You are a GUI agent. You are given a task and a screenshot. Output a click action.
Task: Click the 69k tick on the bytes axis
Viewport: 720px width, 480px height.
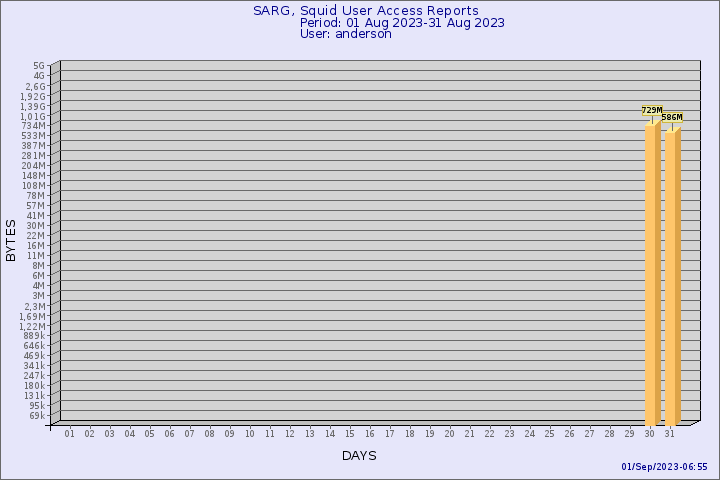click(36, 415)
